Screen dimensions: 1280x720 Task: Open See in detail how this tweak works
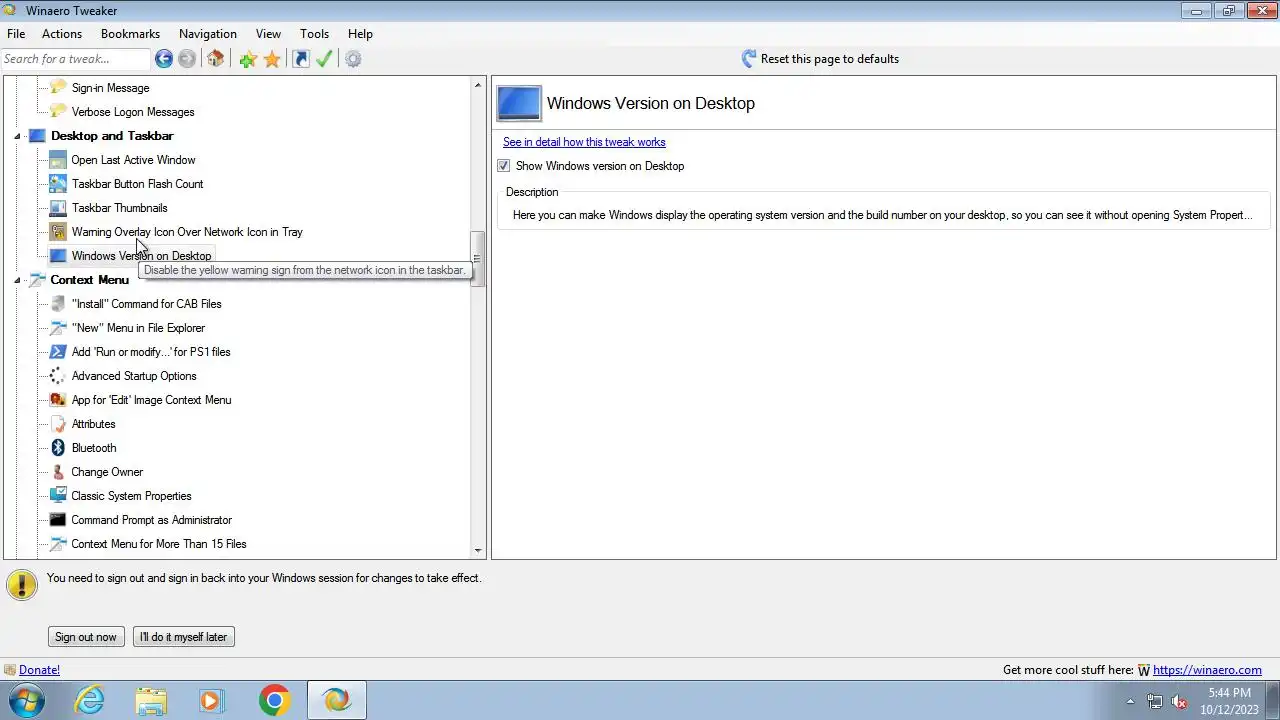click(x=584, y=142)
